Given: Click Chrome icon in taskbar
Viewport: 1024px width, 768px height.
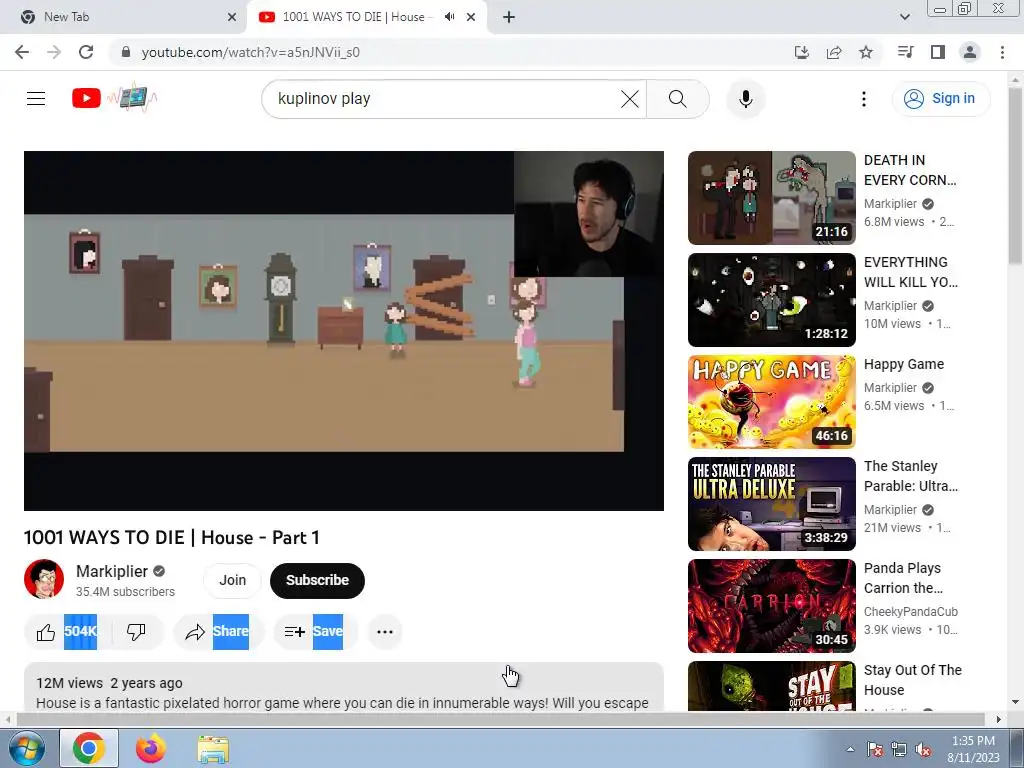Looking at the screenshot, I should click(x=89, y=748).
